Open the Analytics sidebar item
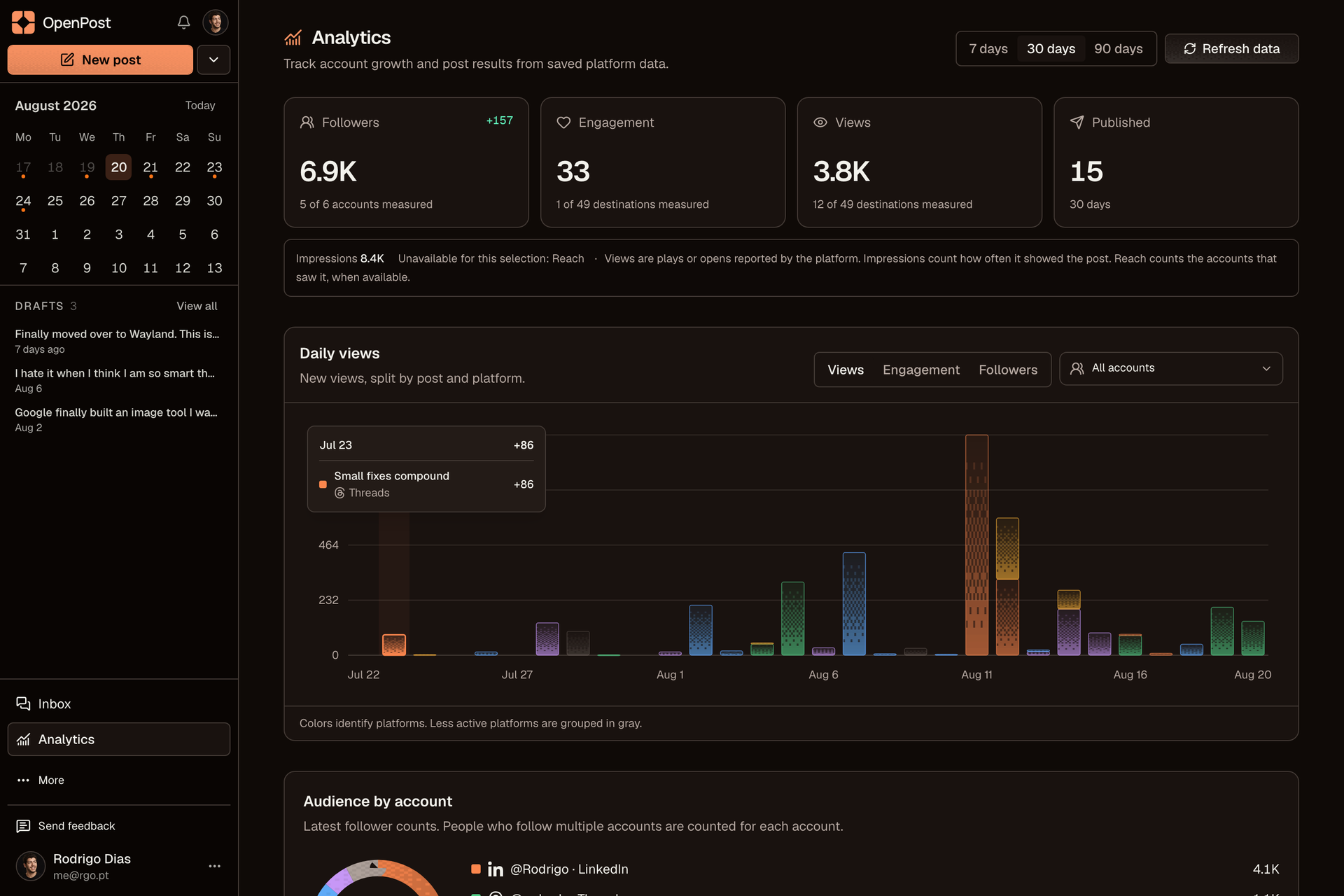The height and width of the screenshot is (896, 1344). pyautogui.click(x=118, y=739)
